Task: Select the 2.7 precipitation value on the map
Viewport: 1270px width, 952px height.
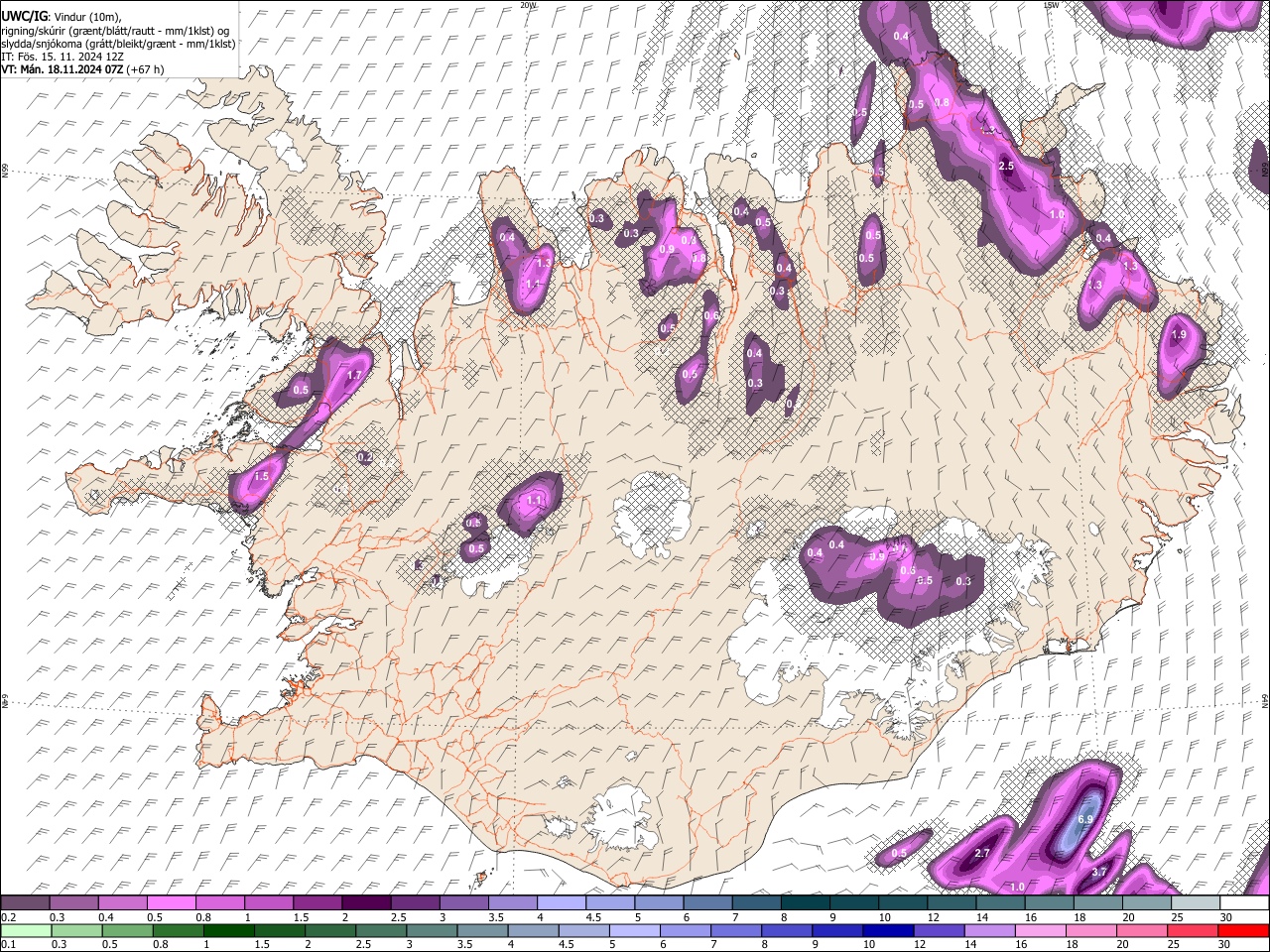Action: point(983,854)
